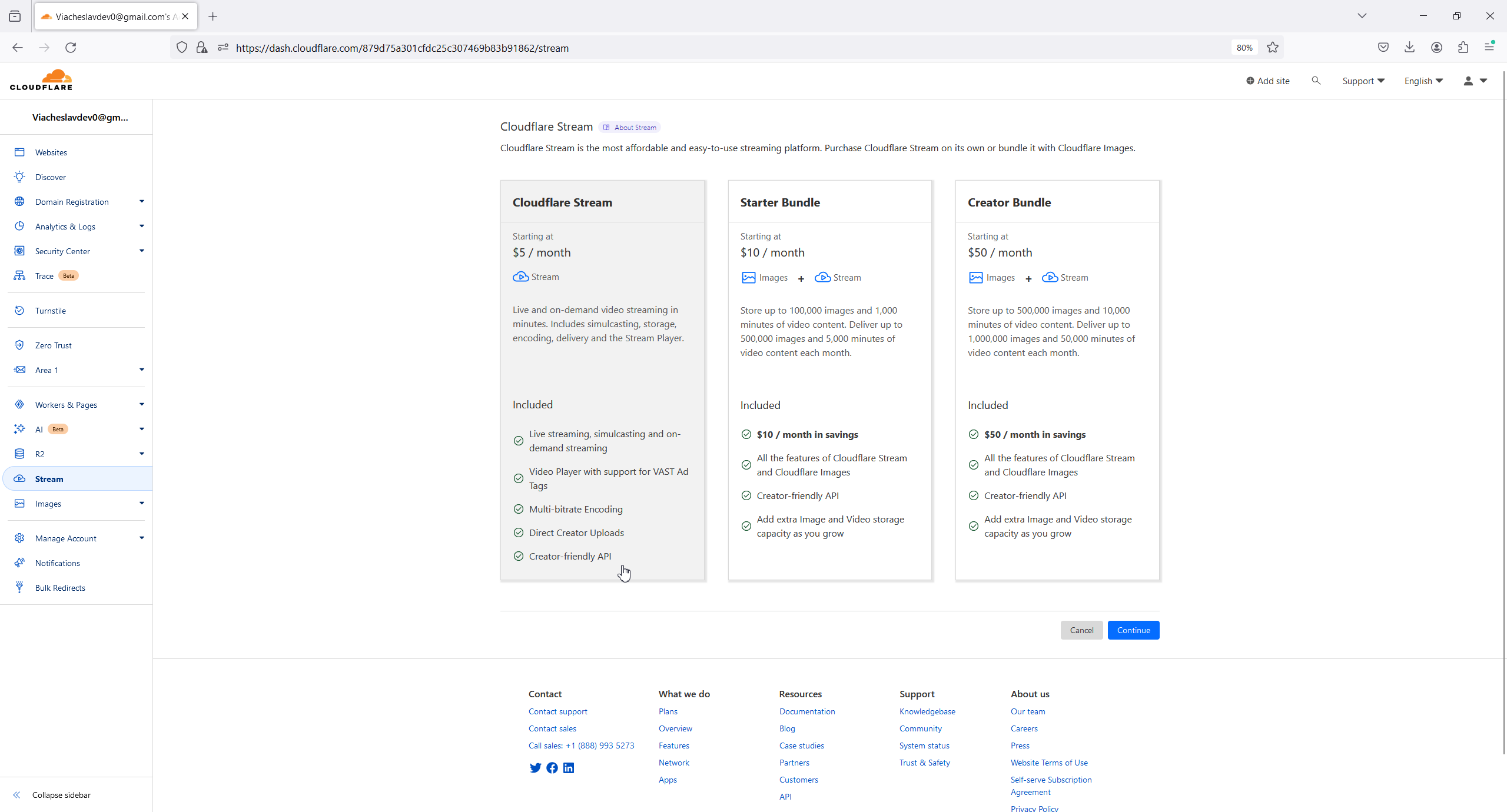Open Firefox downloads icon
Screen dimensions: 1507x812
click(1409, 48)
